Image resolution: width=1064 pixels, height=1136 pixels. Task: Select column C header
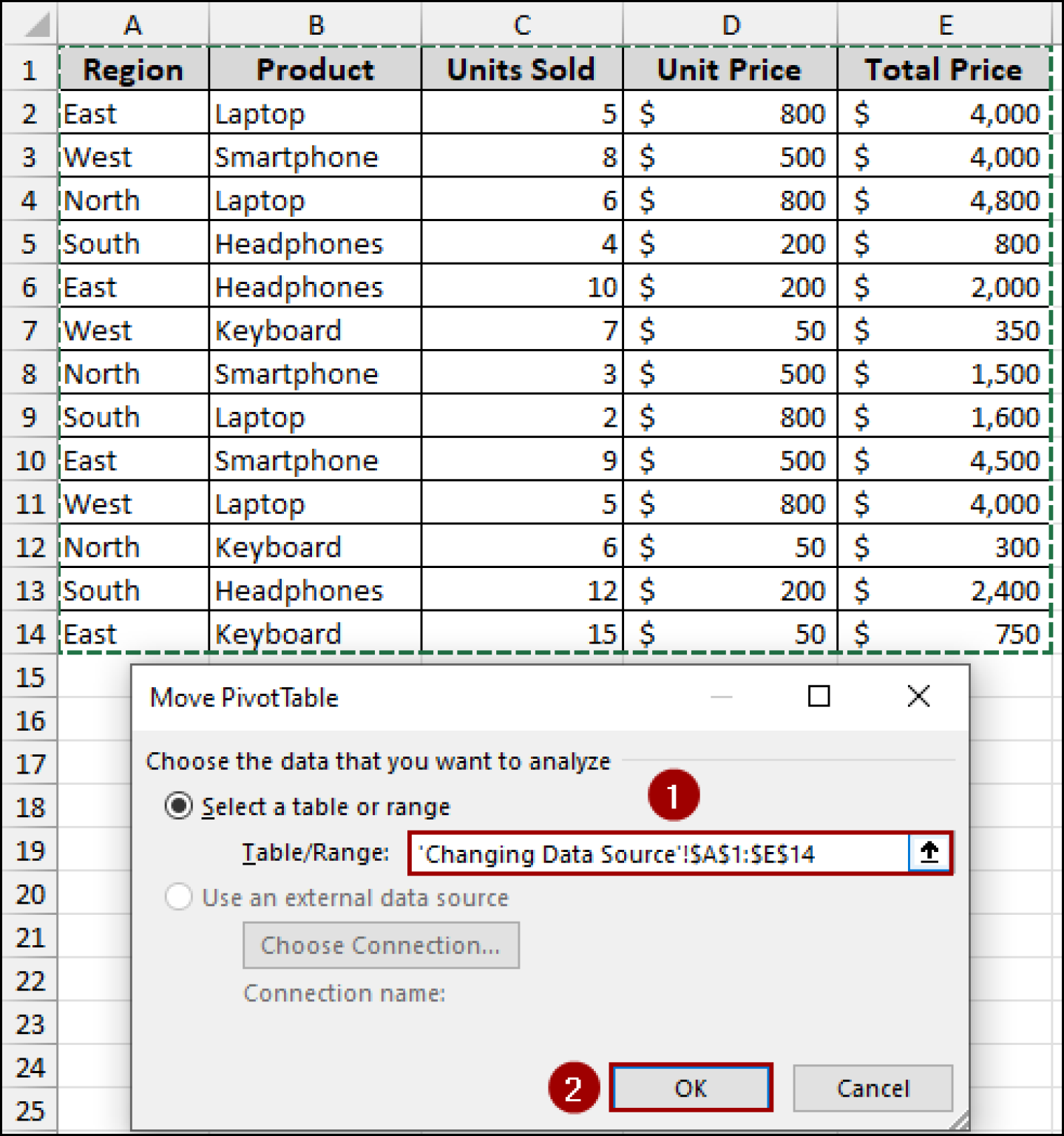pyautogui.click(x=522, y=26)
